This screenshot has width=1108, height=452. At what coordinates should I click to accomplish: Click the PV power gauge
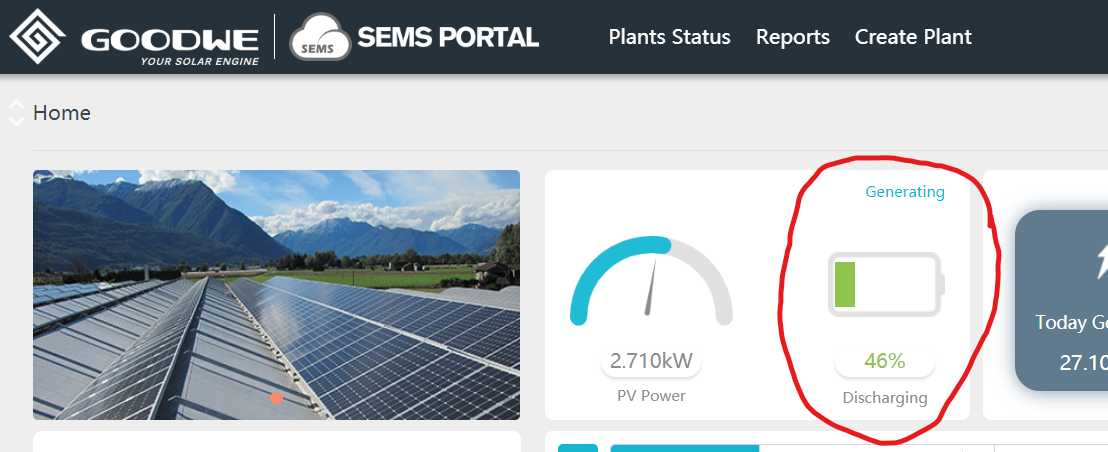pos(651,282)
